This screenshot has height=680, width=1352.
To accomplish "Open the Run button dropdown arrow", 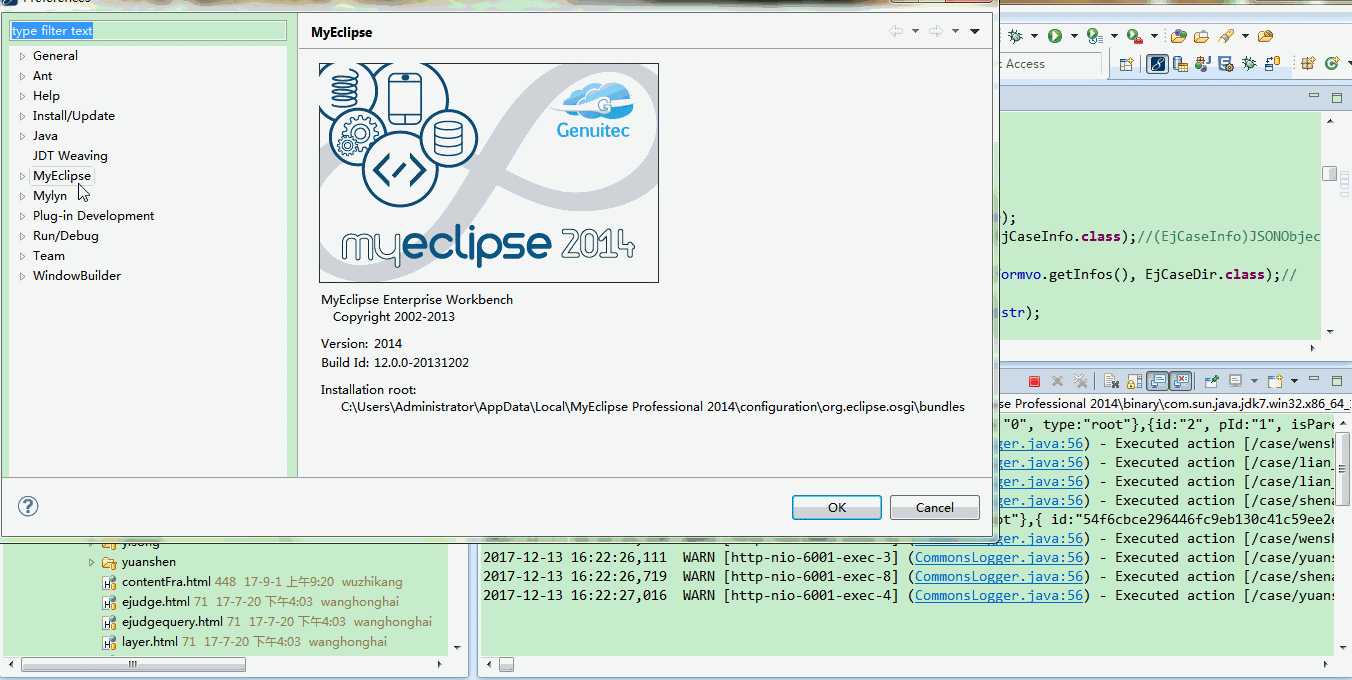I will click(1074, 36).
